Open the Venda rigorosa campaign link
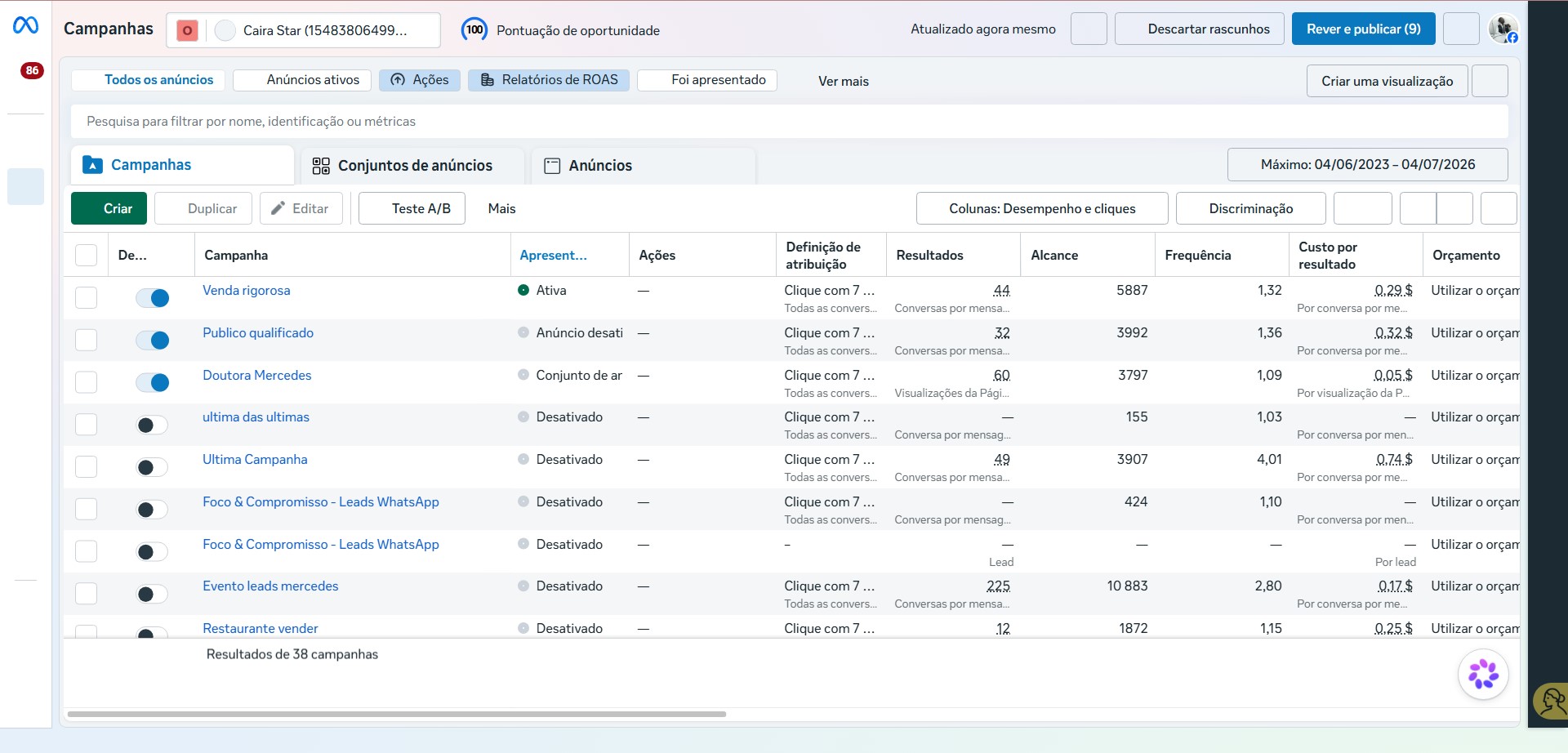This screenshot has width=1568, height=753. click(x=246, y=290)
